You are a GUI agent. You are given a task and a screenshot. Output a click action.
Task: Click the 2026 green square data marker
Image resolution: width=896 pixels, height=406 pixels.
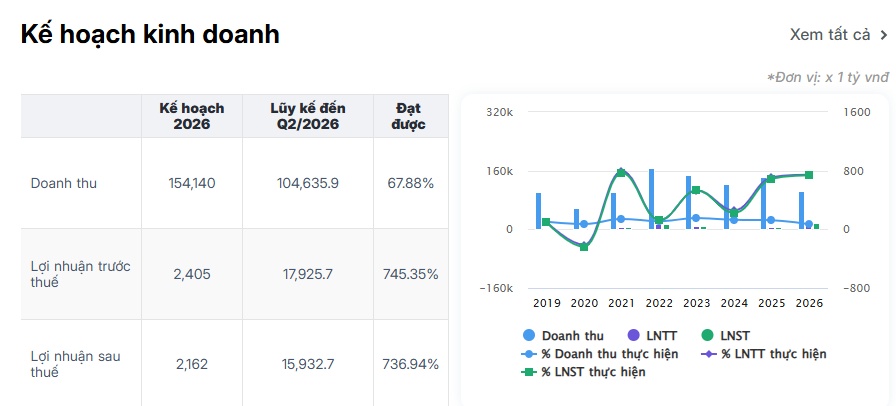[x=809, y=175]
